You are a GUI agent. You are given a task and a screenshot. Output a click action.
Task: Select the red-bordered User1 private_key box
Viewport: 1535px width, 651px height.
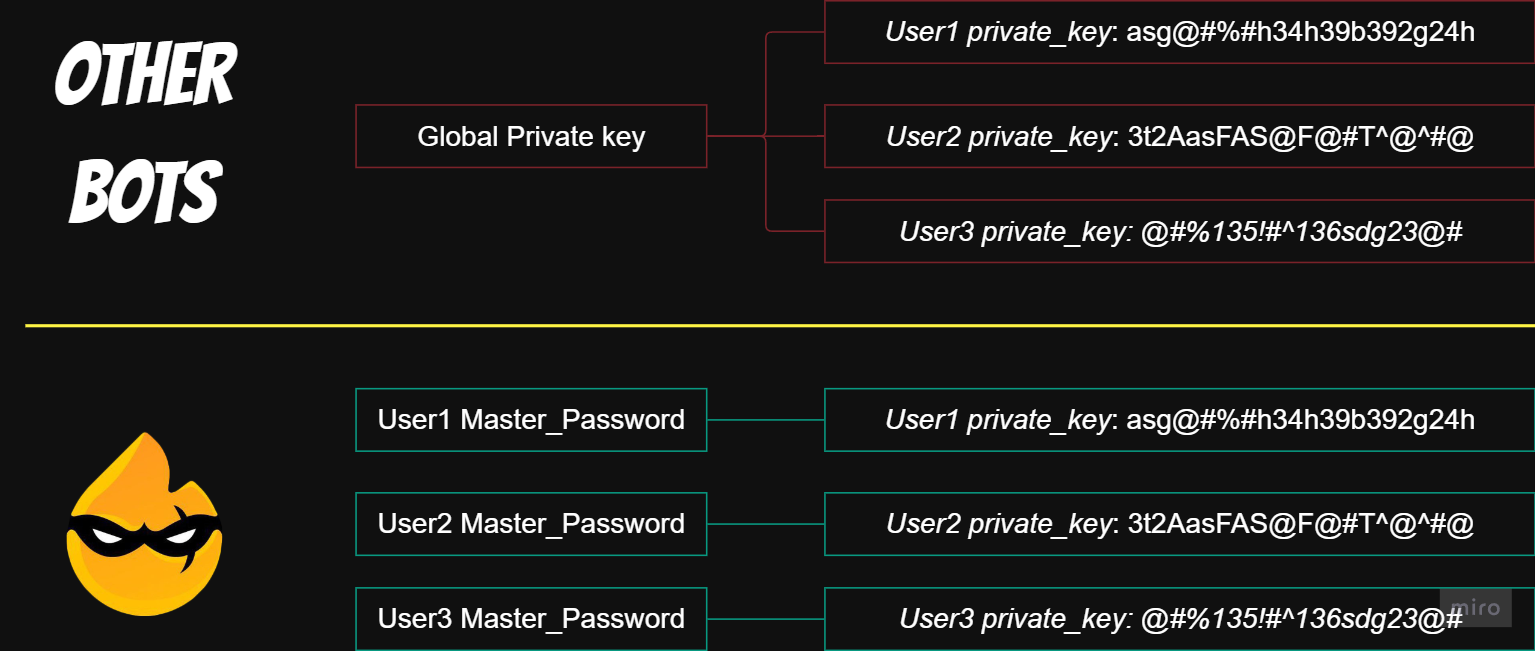coord(1179,32)
